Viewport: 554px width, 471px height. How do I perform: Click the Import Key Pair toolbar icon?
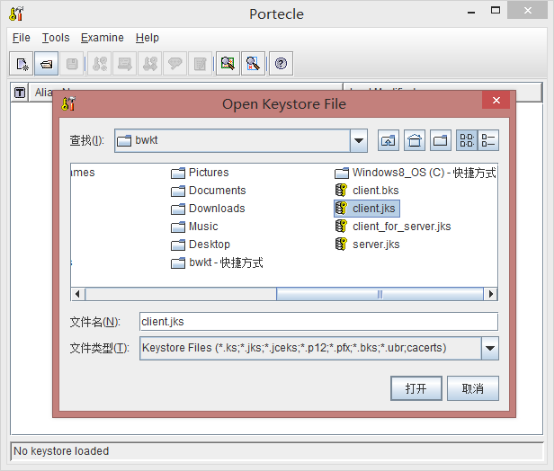150,64
